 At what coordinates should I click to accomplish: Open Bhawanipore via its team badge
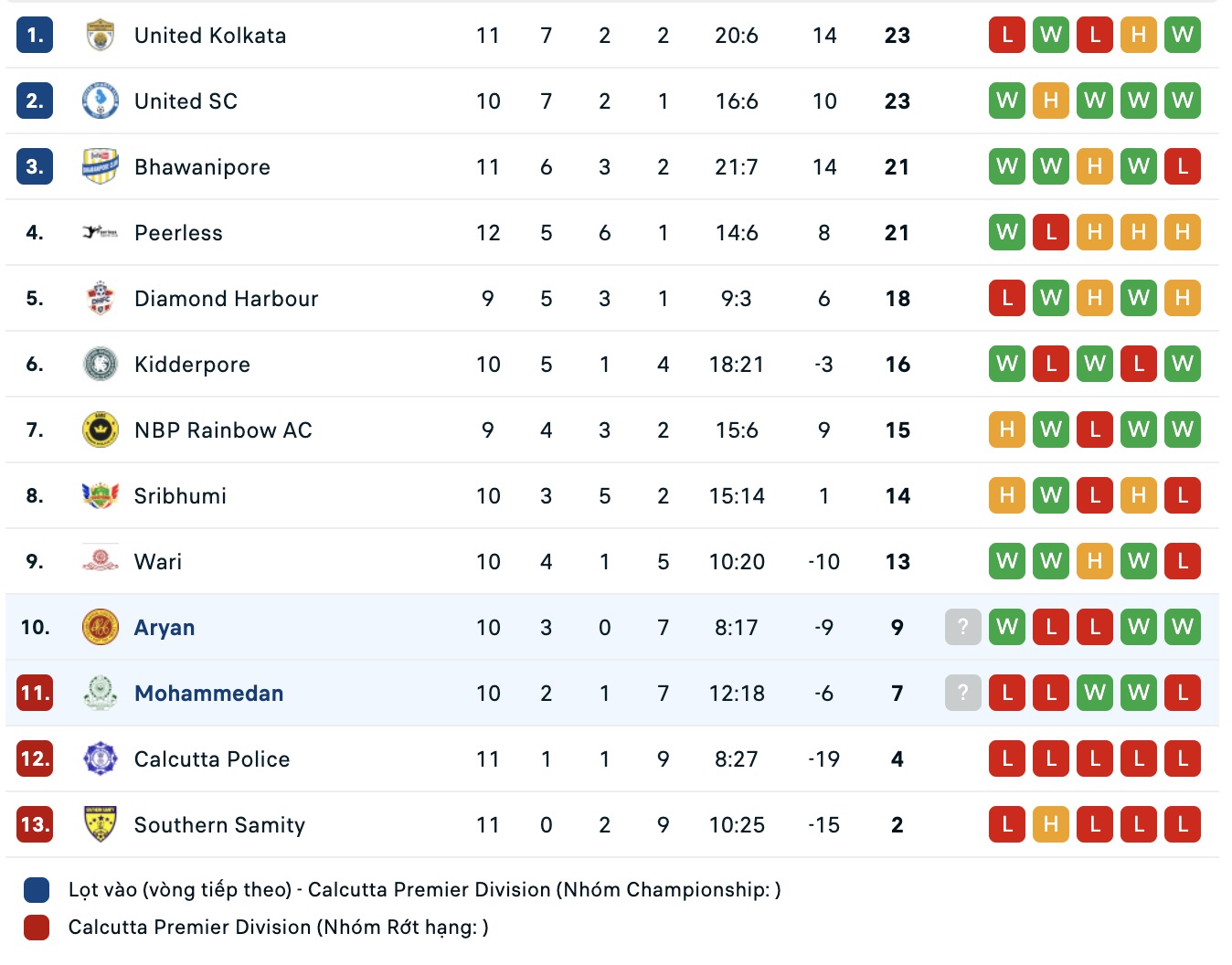(100, 166)
